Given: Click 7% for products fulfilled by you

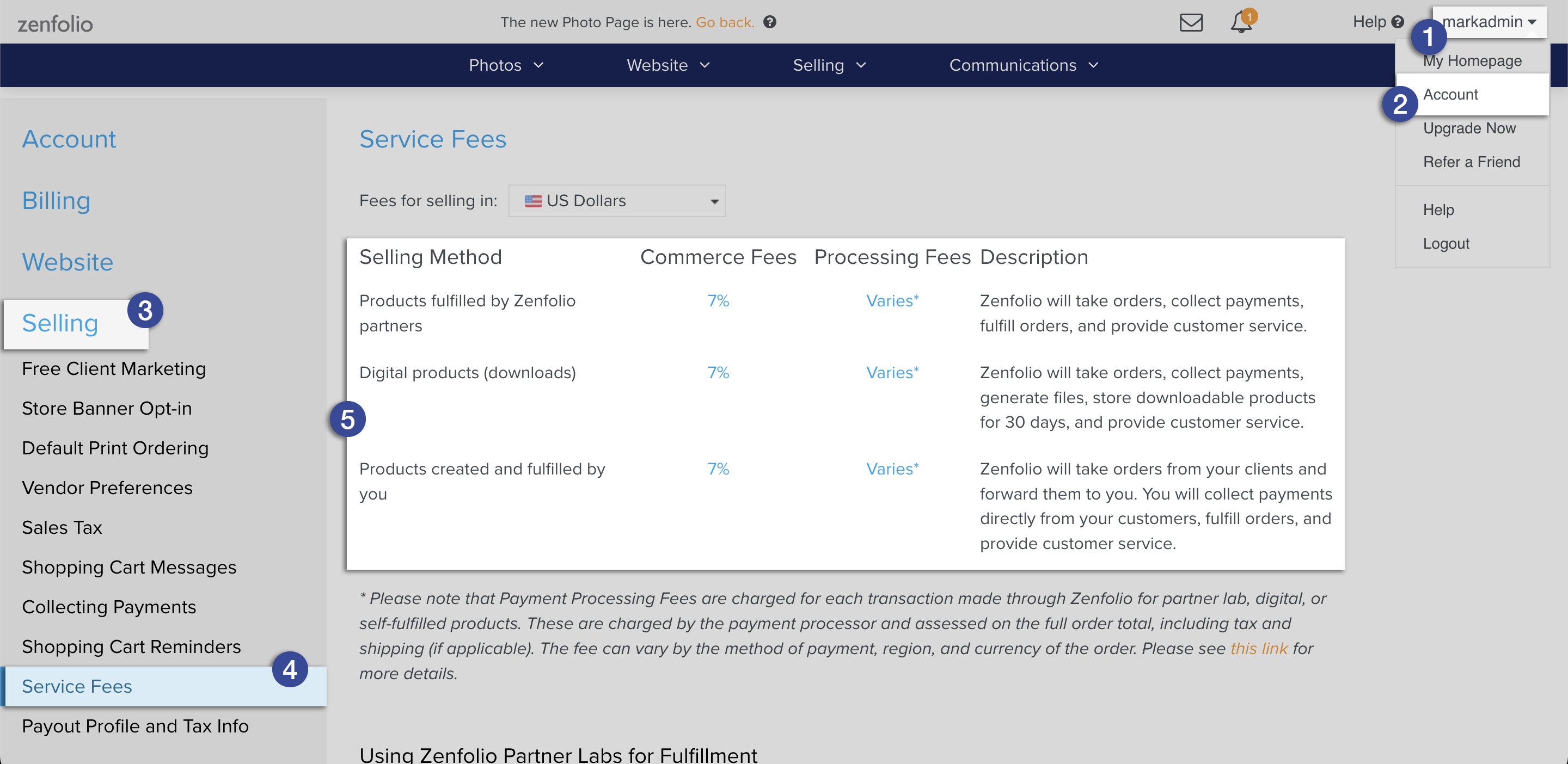Looking at the screenshot, I should click(718, 469).
